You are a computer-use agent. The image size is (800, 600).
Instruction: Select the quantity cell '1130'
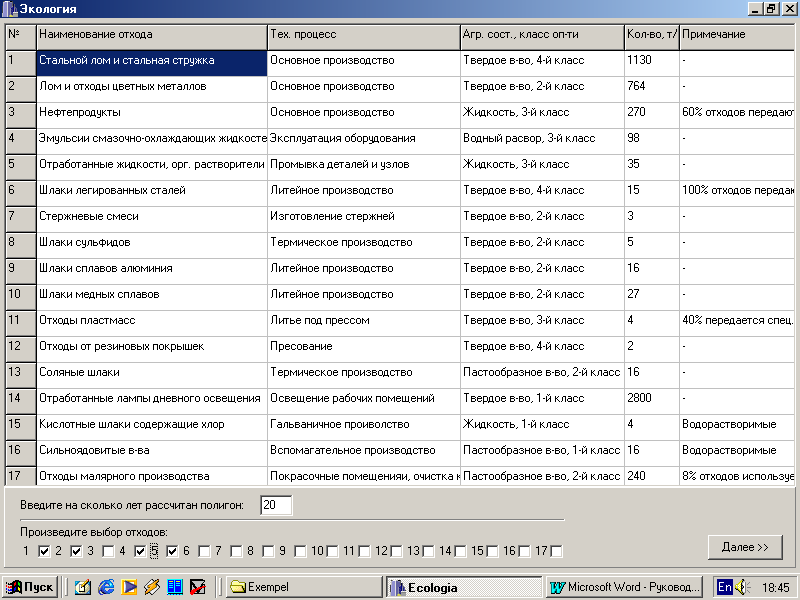pos(652,63)
